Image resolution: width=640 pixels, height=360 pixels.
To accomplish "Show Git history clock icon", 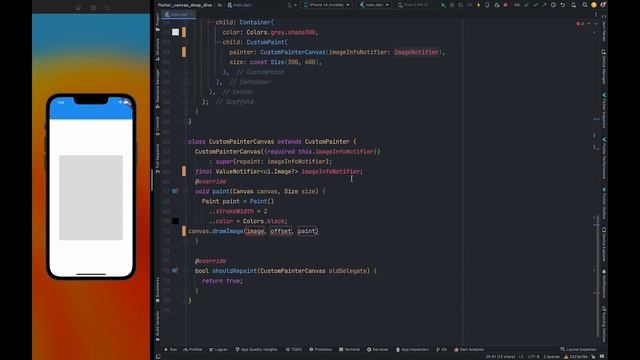I will (x=553, y=5).
